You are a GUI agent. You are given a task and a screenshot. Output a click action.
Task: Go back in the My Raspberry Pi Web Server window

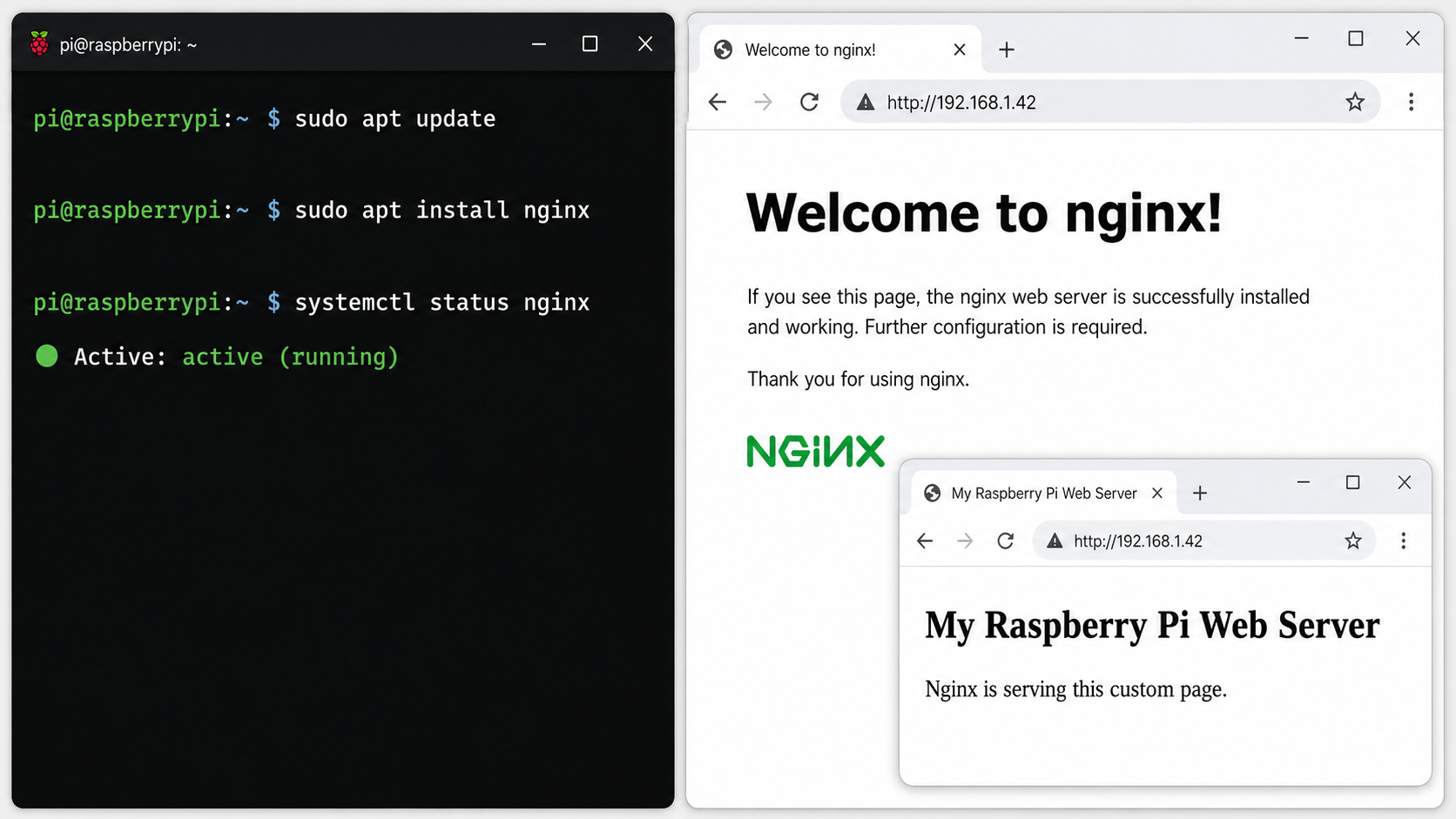[x=925, y=541]
